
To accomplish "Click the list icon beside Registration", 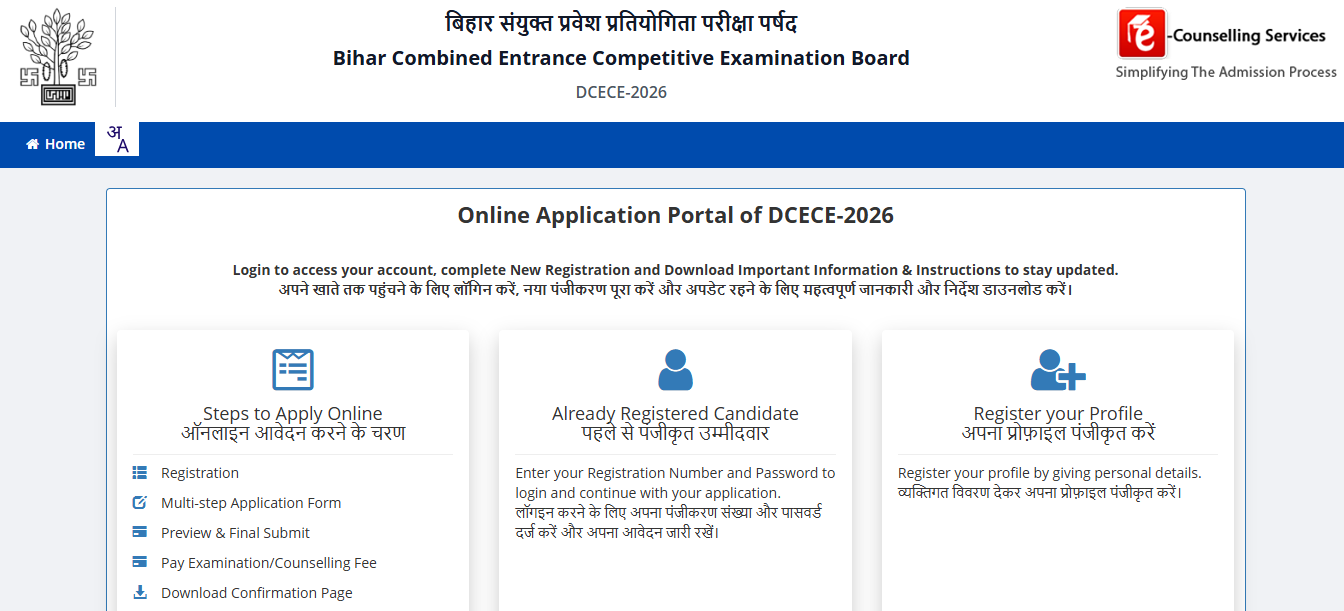I will point(140,472).
